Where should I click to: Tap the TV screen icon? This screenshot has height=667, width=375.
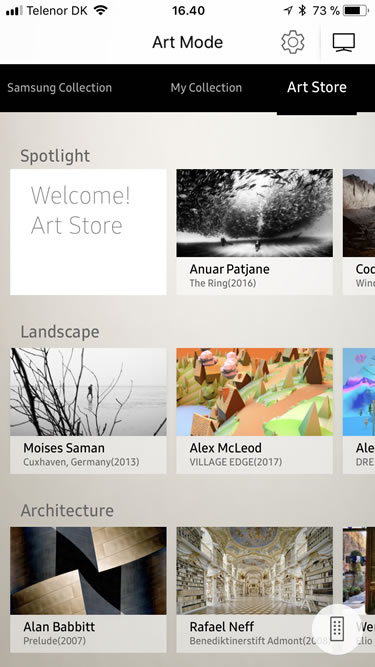click(344, 42)
